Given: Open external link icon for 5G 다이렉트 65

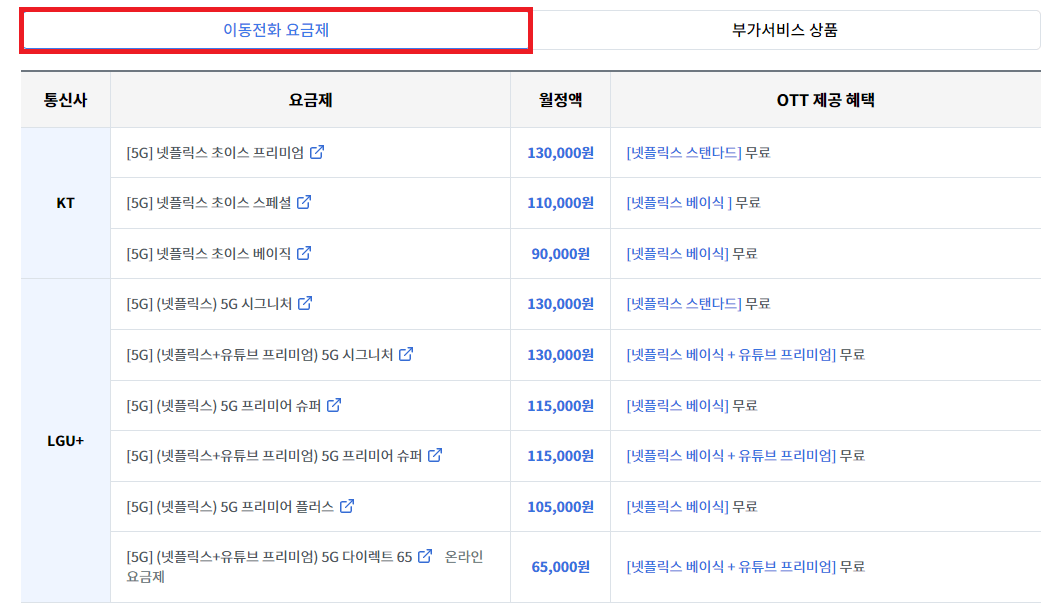Looking at the screenshot, I should 425,556.
